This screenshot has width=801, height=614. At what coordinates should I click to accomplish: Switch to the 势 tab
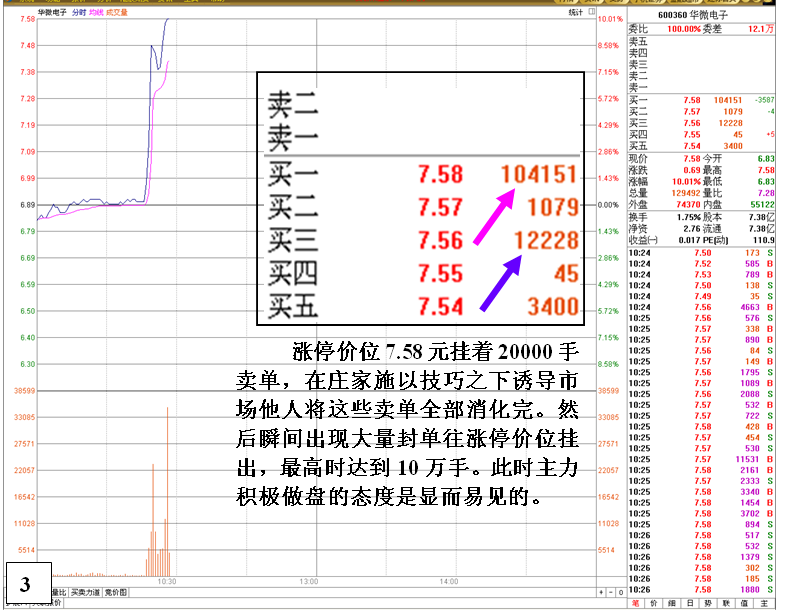pyautogui.click(x=708, y=603)
